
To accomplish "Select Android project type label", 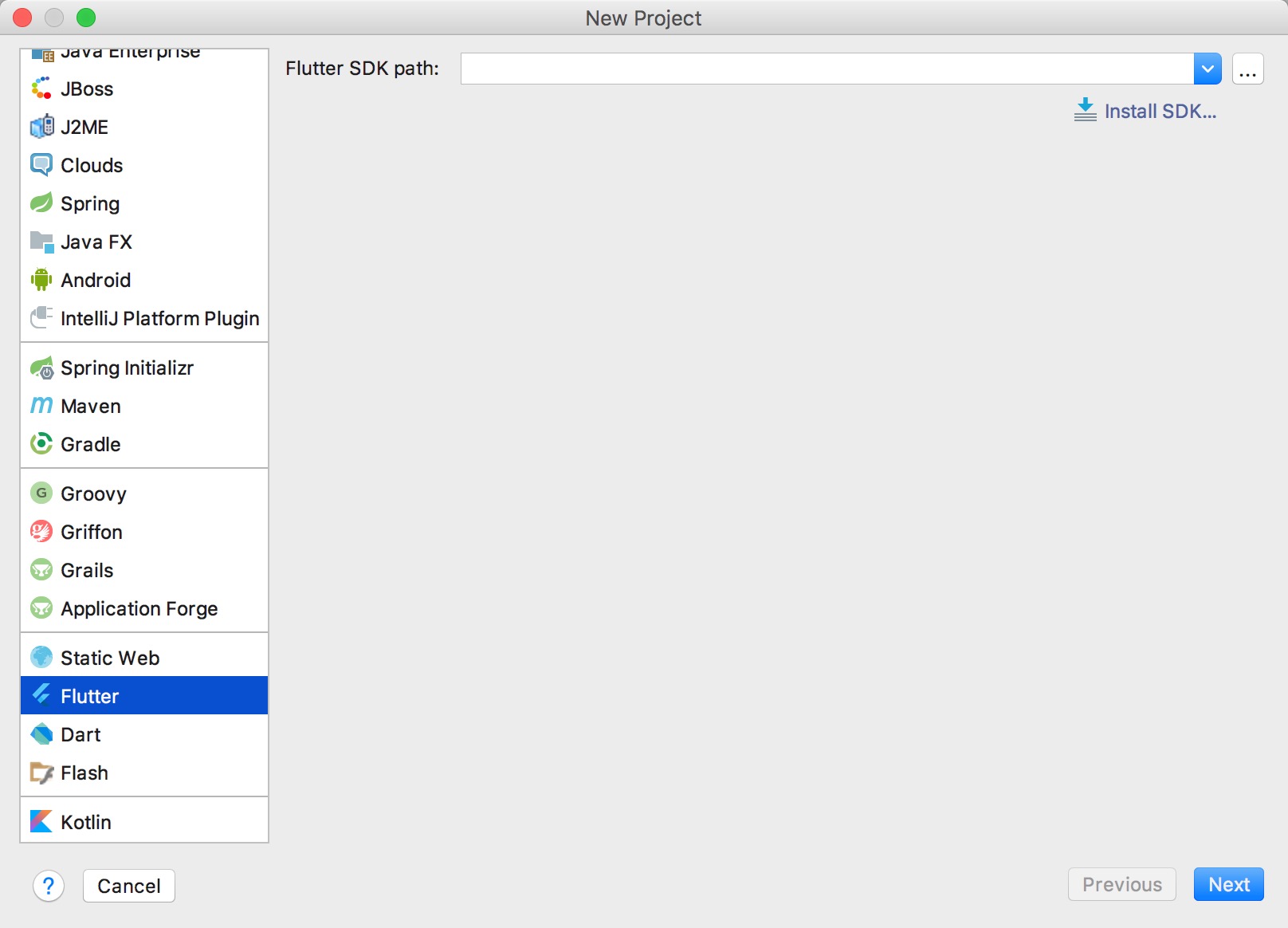I will tap(96, 281).
